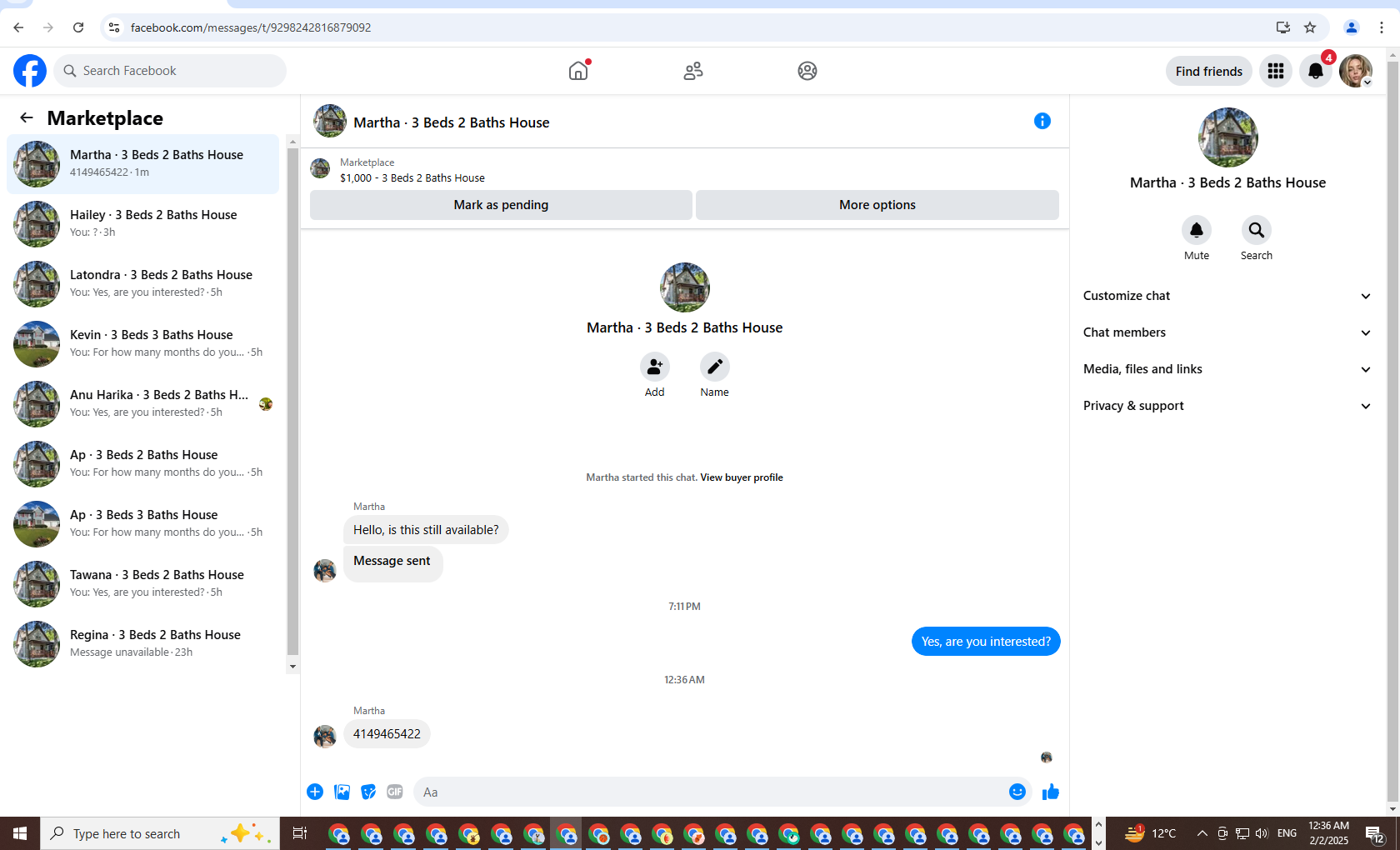
Task: Choose a GIF from the composer
Action: (x=395, y=792)
